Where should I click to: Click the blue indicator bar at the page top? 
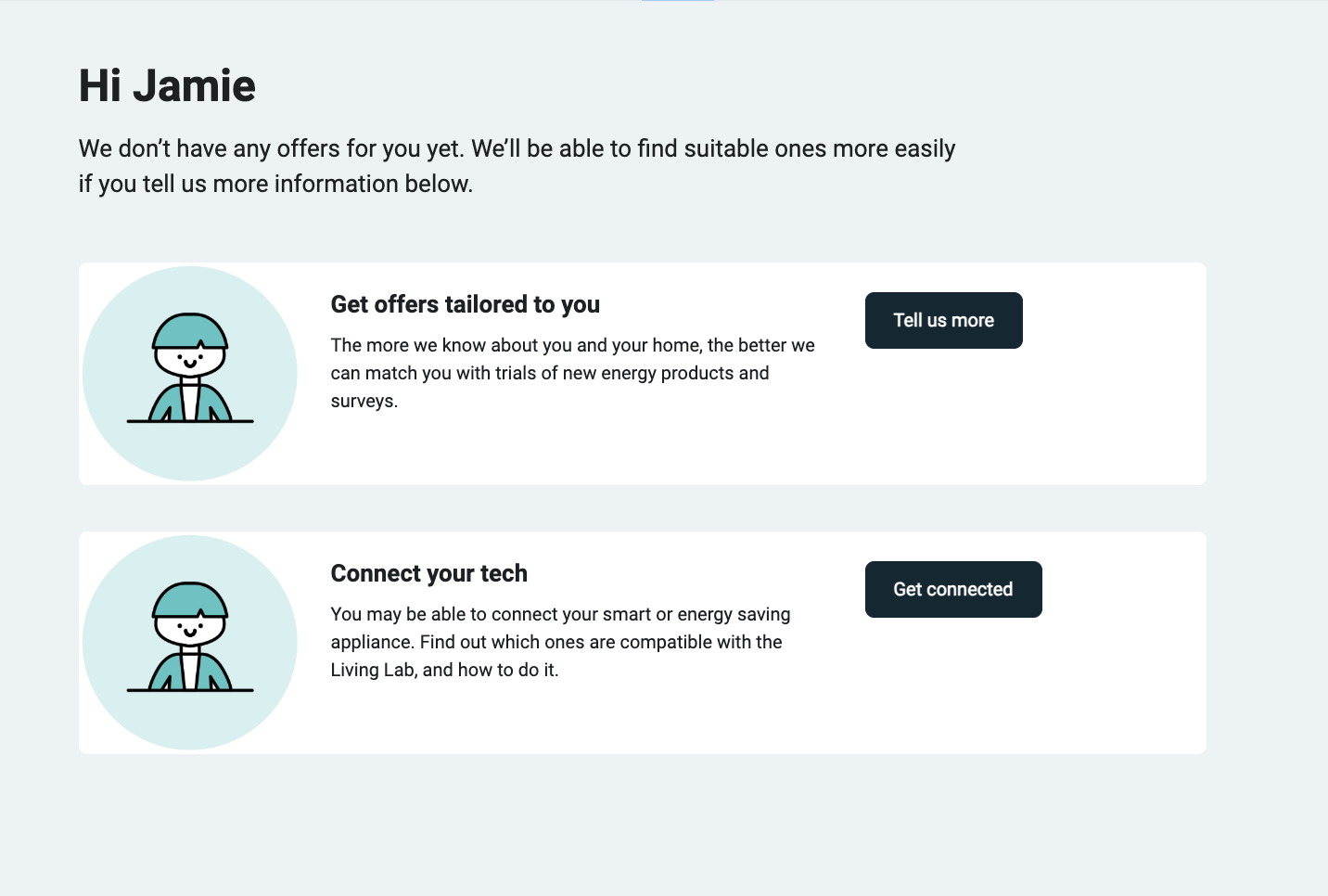(677, 1)
